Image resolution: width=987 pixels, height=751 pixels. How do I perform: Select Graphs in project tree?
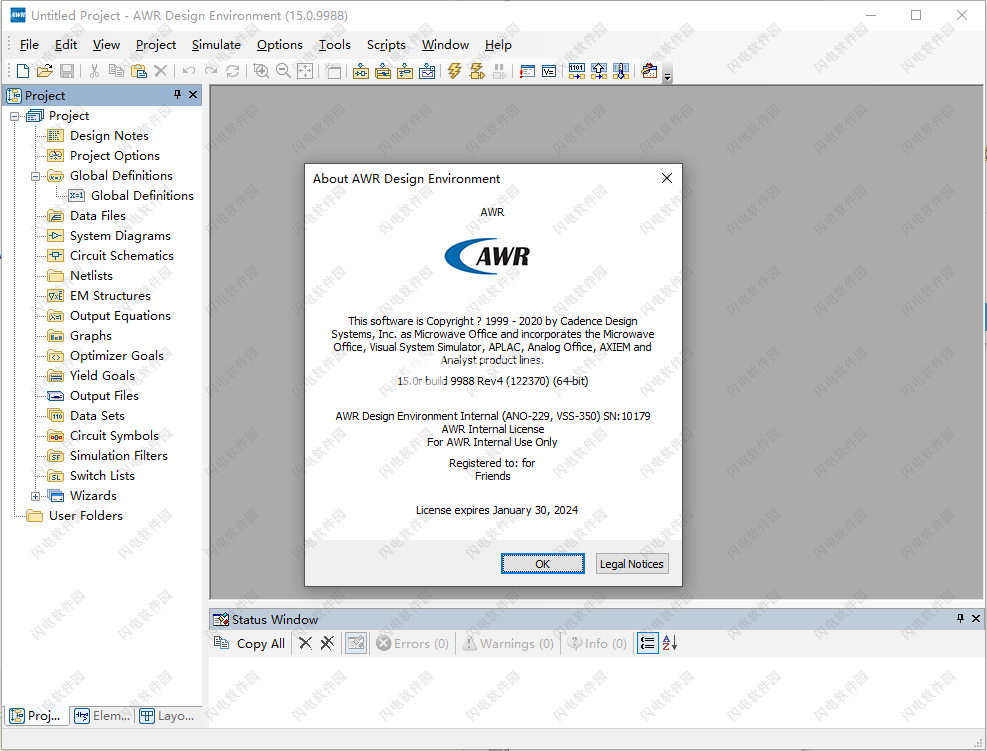coord(91,336)
